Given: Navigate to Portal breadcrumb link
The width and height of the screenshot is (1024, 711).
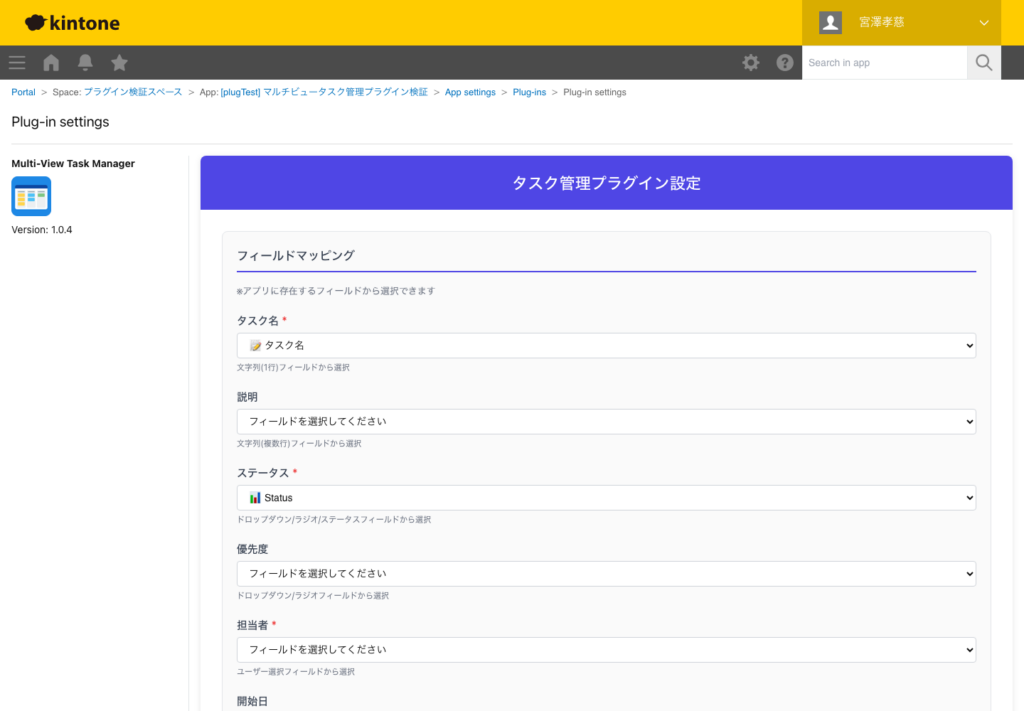Looking at the screenshot, I should point(23,91).
